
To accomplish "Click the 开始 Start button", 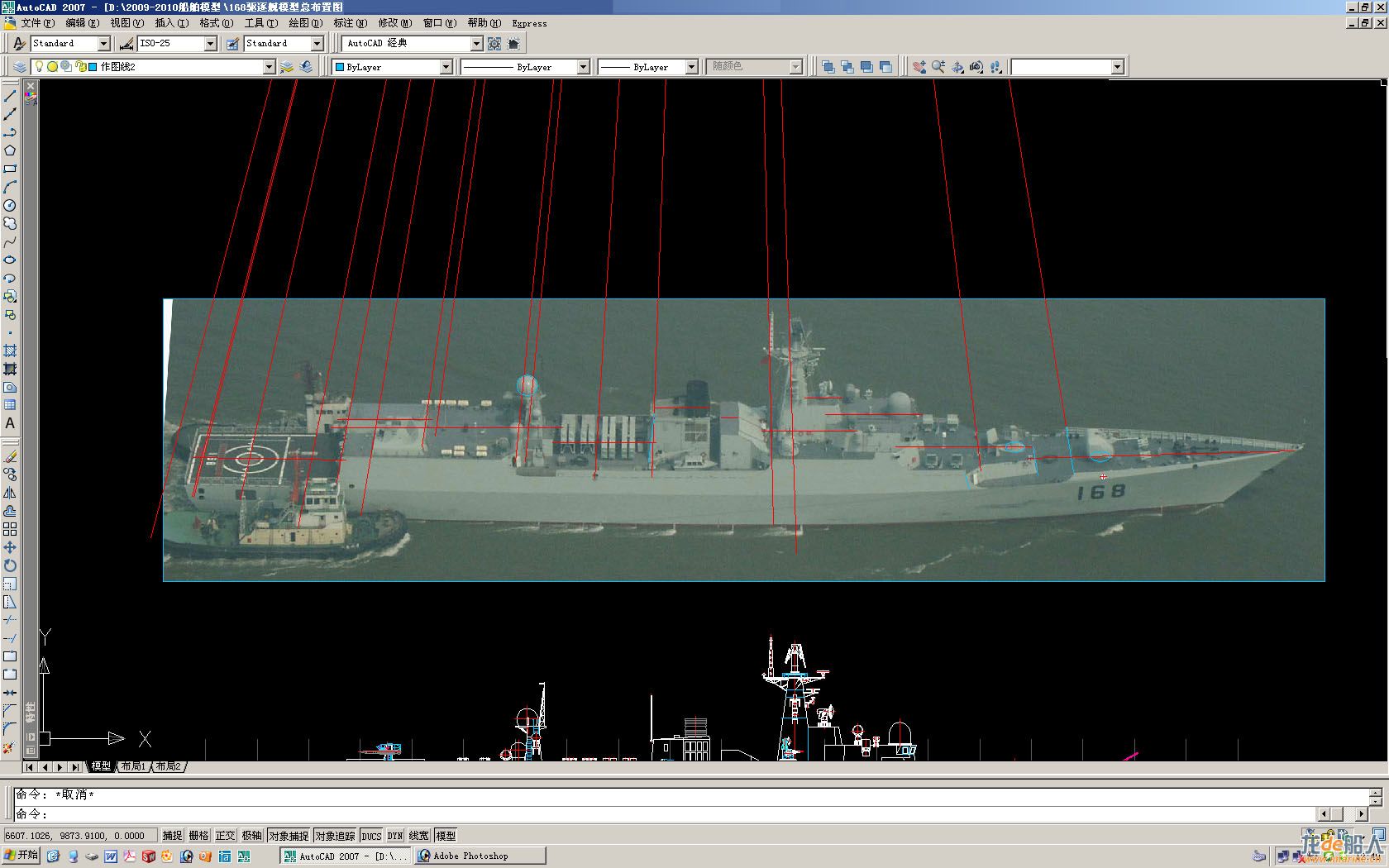I will (x=21, y=856).
